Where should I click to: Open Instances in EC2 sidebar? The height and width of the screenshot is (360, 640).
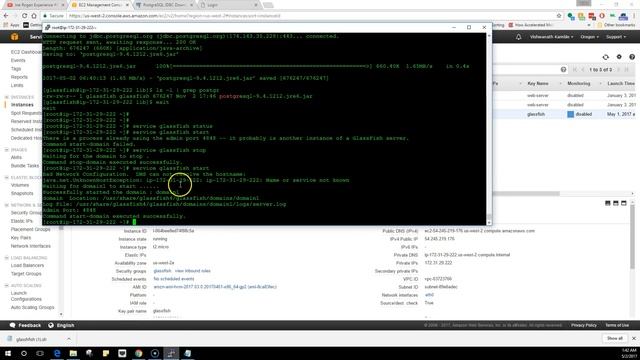pyautogui.click(x=22, y=105)
